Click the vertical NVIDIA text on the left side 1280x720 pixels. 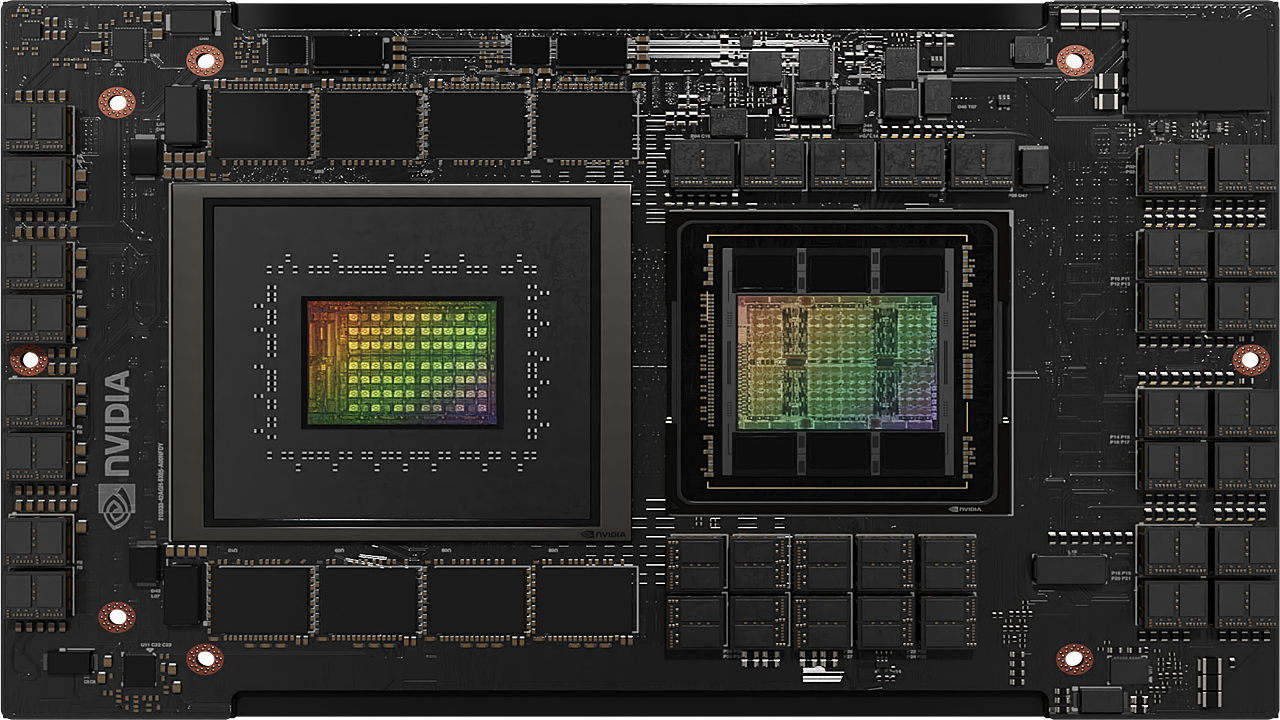point(116,420)
